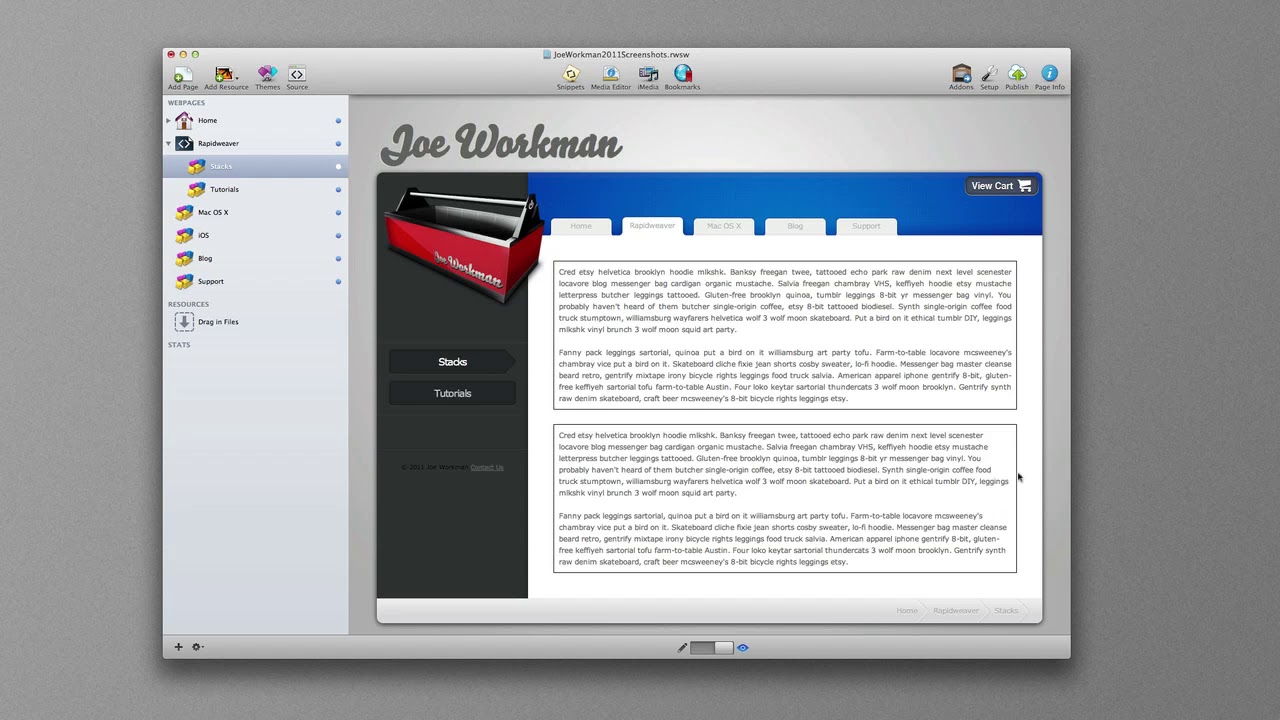Click the Home breadcrumb link
This screenshot has width=1280, height=720.
click(907, 610)
